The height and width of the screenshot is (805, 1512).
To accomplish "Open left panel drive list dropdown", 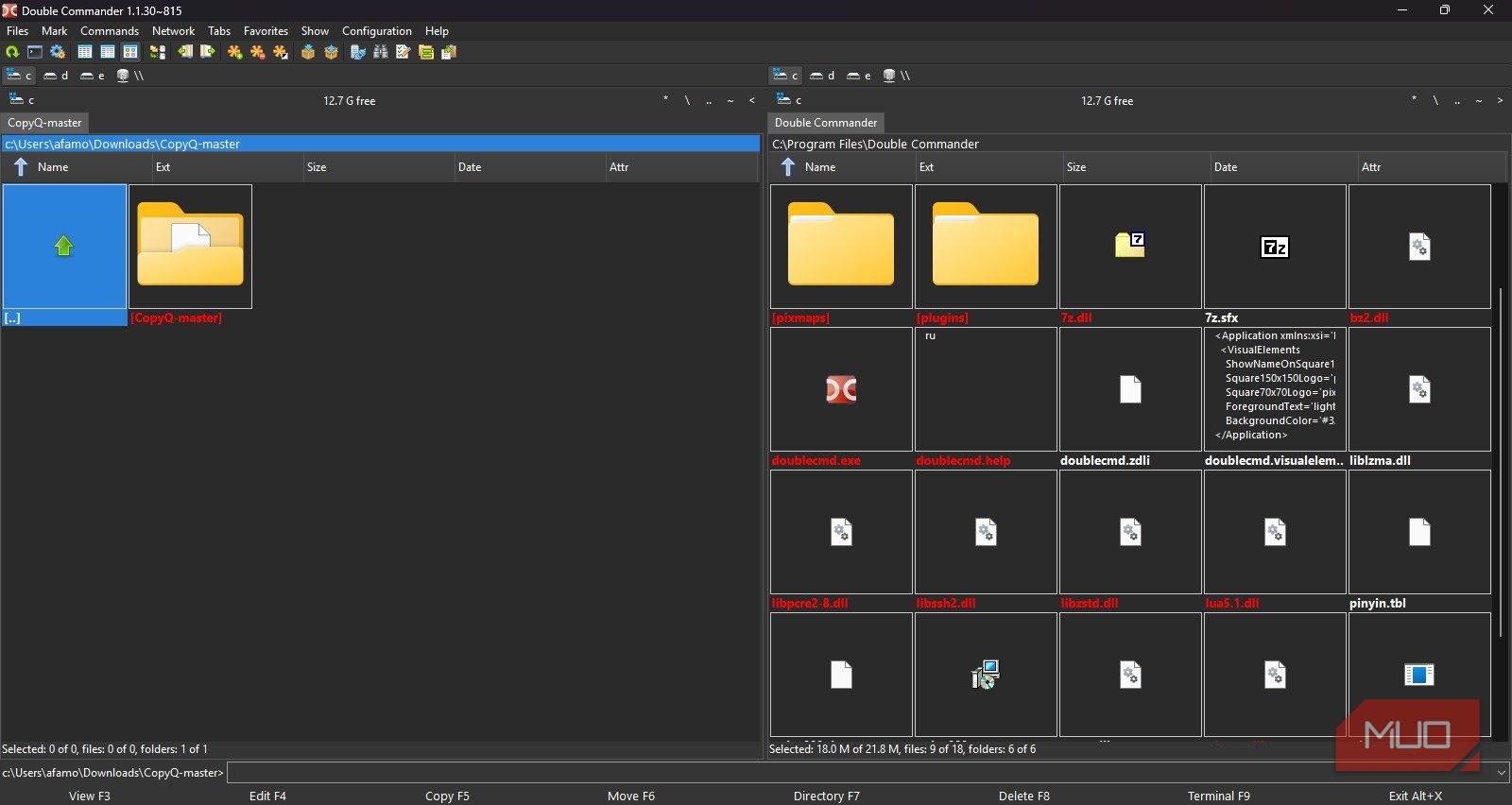I will (21, 100).
